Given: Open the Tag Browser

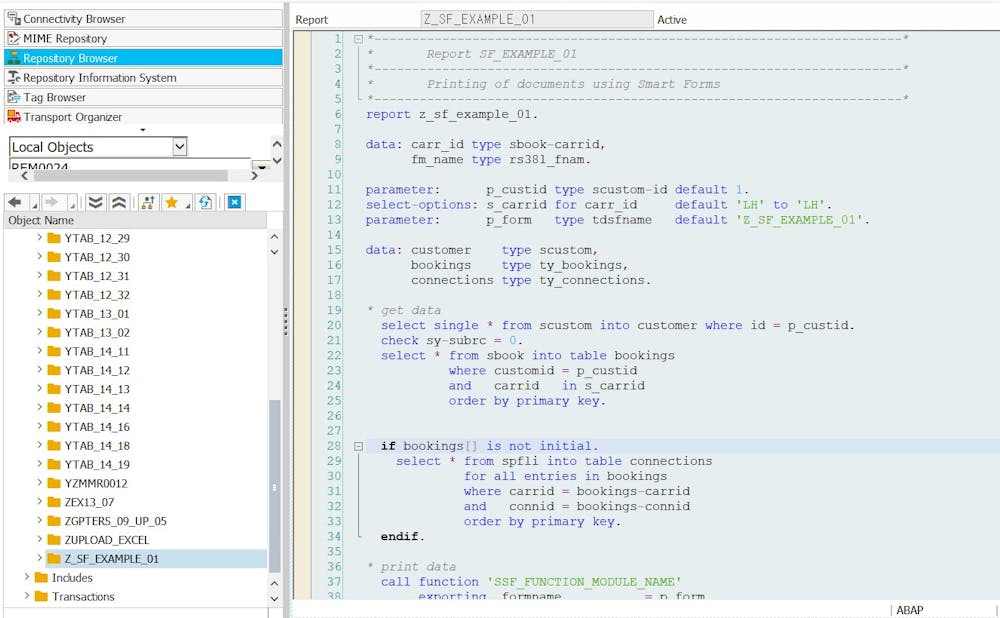Looking at the screenshot, I should [54, 98].
